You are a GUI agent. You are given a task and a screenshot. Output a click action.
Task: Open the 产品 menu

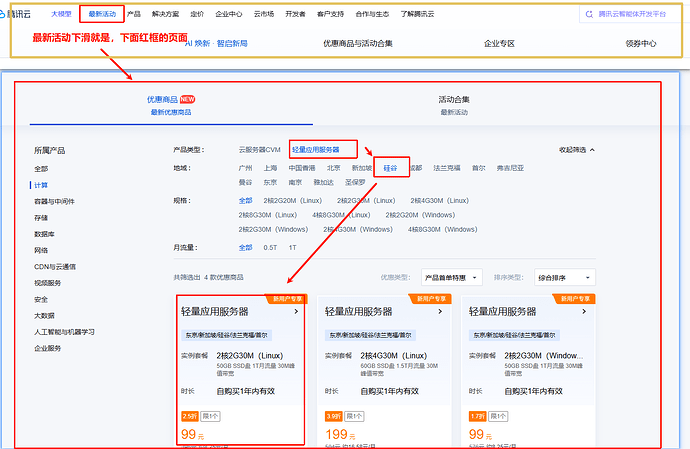tap(134, 14)
